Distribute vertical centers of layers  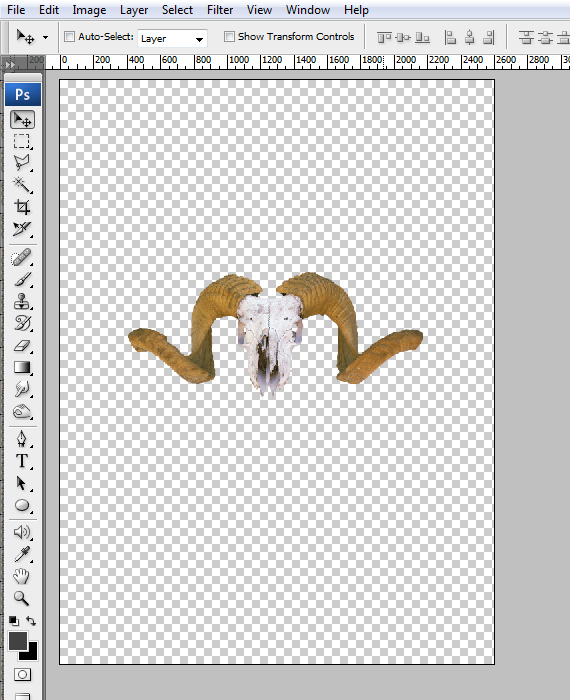click(x=545, y=38)
